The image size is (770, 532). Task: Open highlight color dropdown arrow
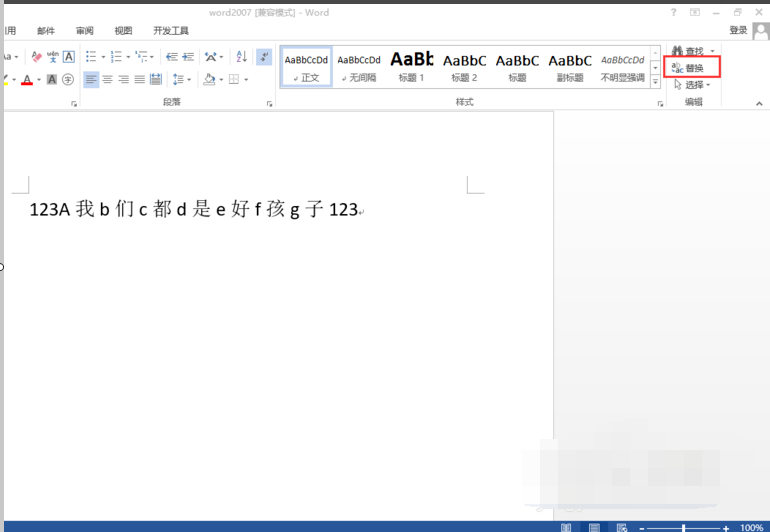click(x=14, y=80)
